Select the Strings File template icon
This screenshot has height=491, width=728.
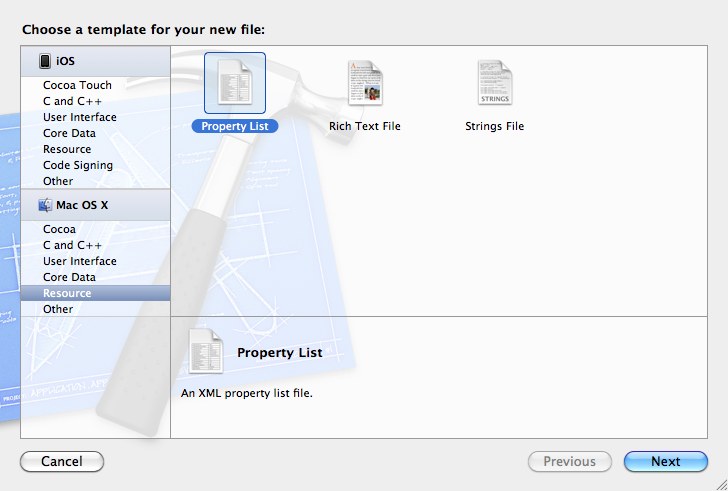495,83
